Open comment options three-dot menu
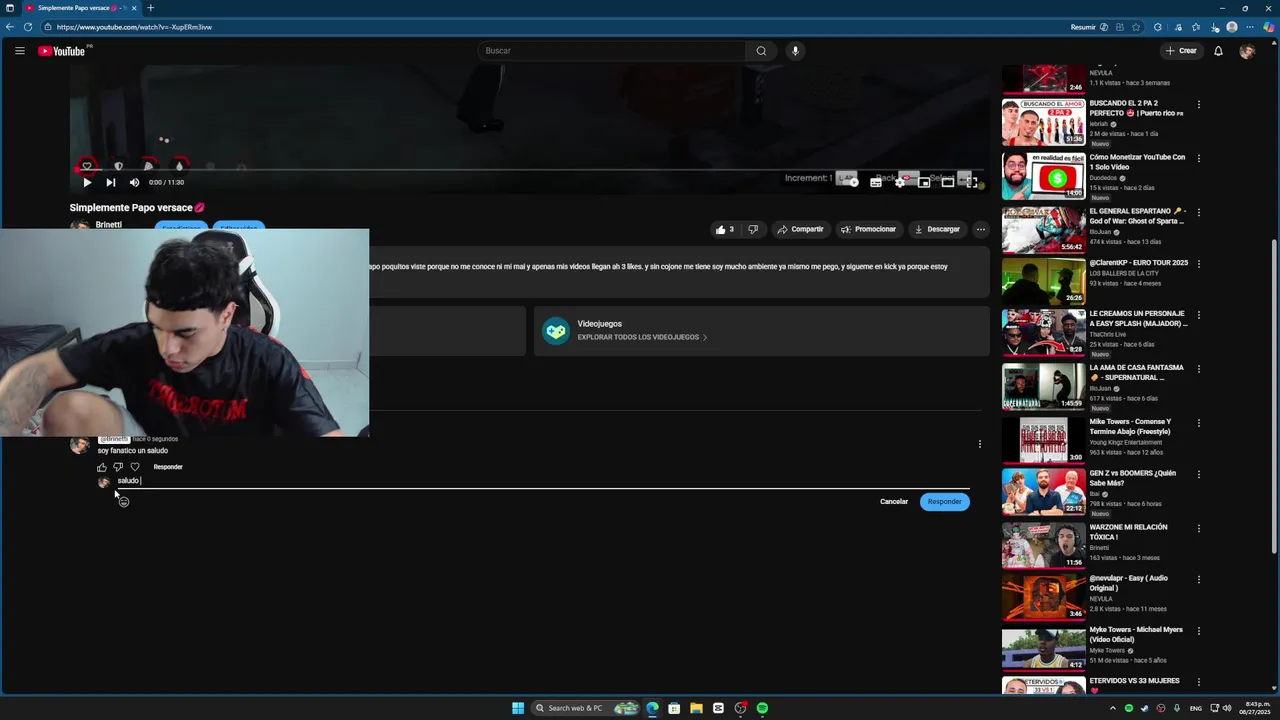Image resolution: width=1280 pixels, height=720 pixels. pos(980,444)
